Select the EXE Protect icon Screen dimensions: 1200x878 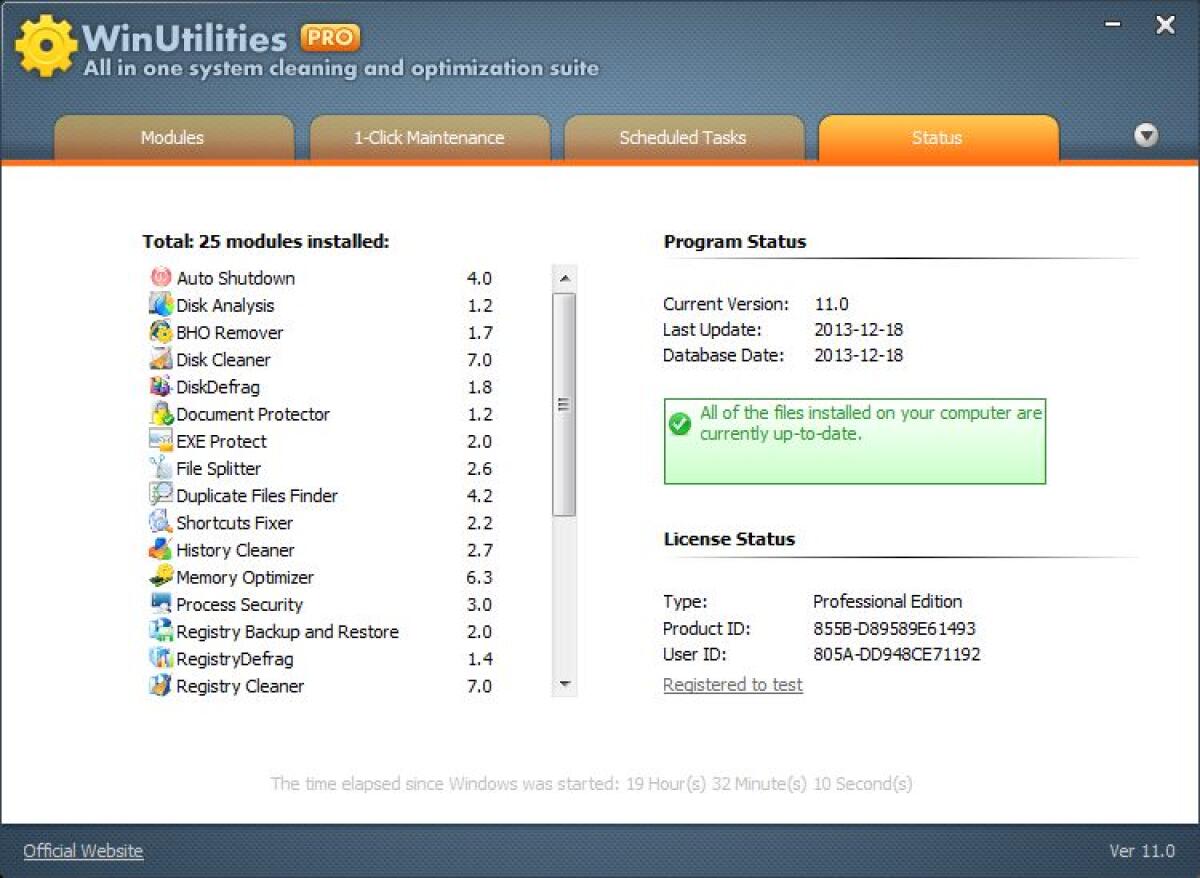click(222, 441)
